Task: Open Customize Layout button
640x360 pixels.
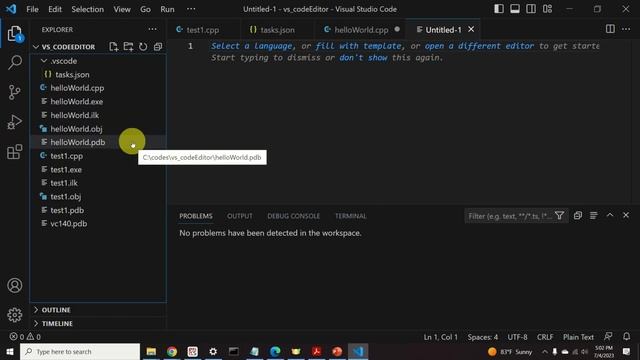Action: pos(547,9)
